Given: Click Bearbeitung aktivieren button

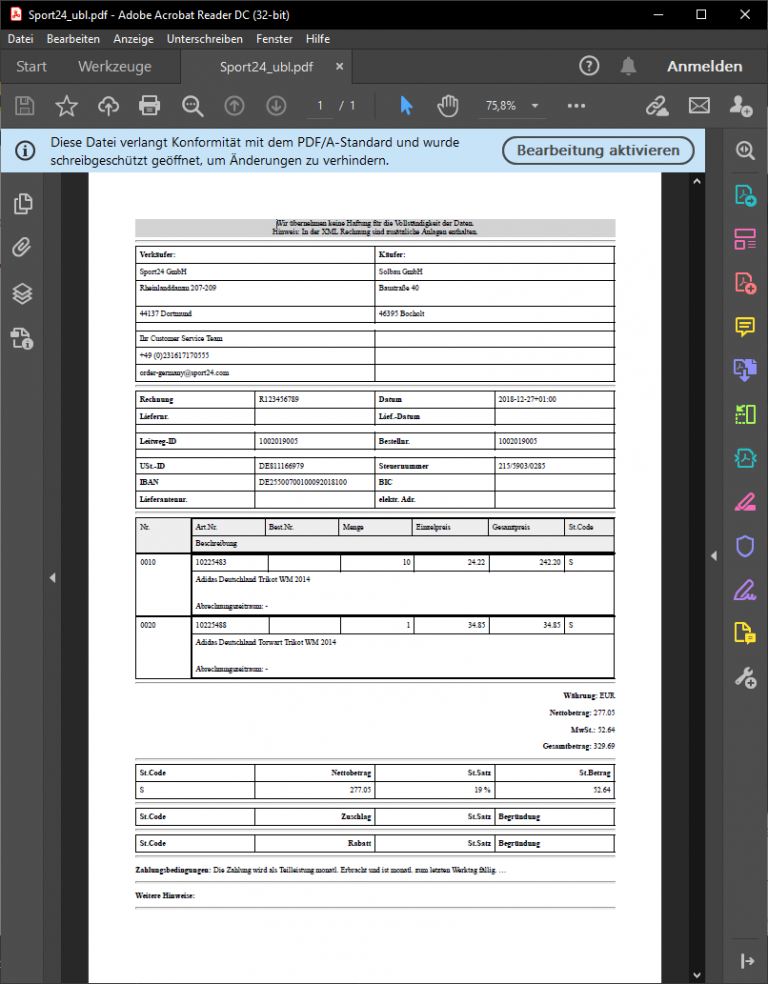Looking at the screenshot, I should [x=598, y=151].
